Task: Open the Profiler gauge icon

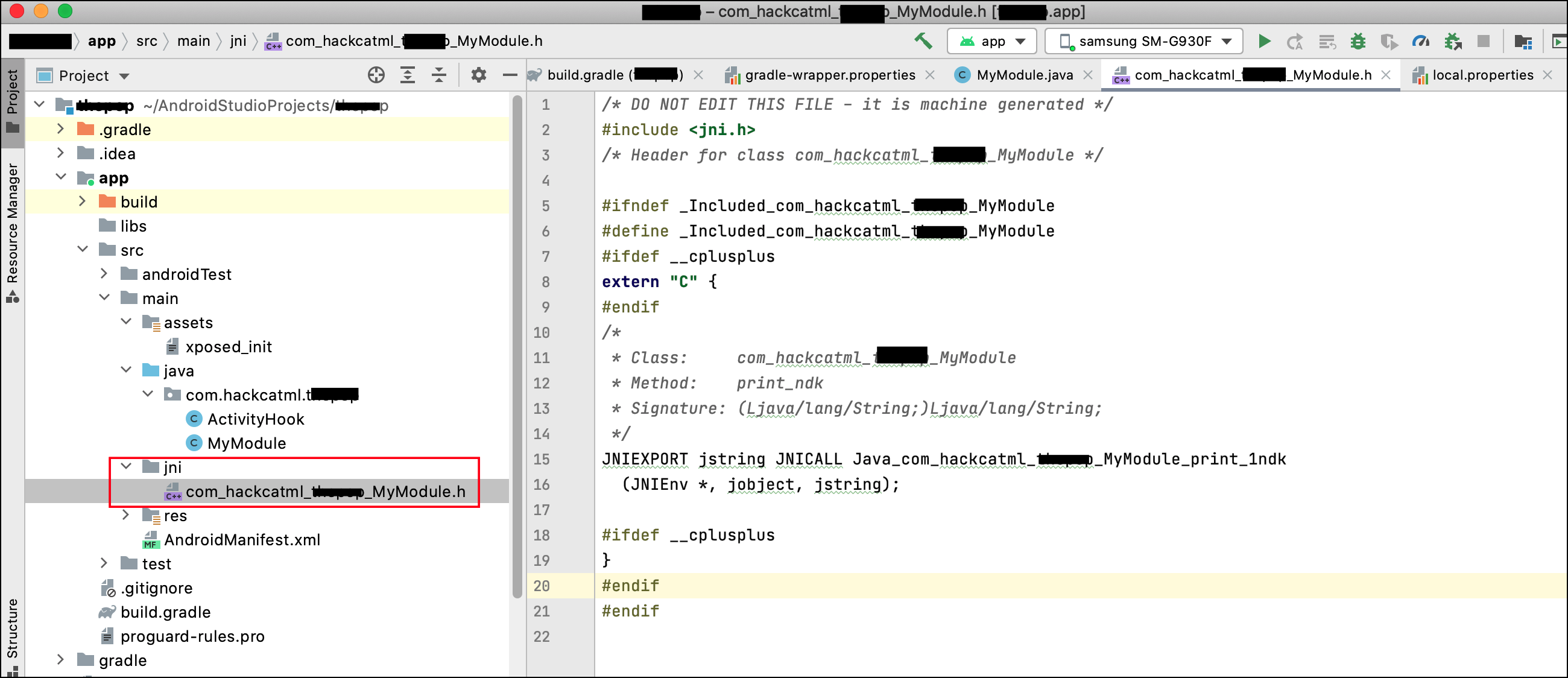Action: tap(1420, 42)
